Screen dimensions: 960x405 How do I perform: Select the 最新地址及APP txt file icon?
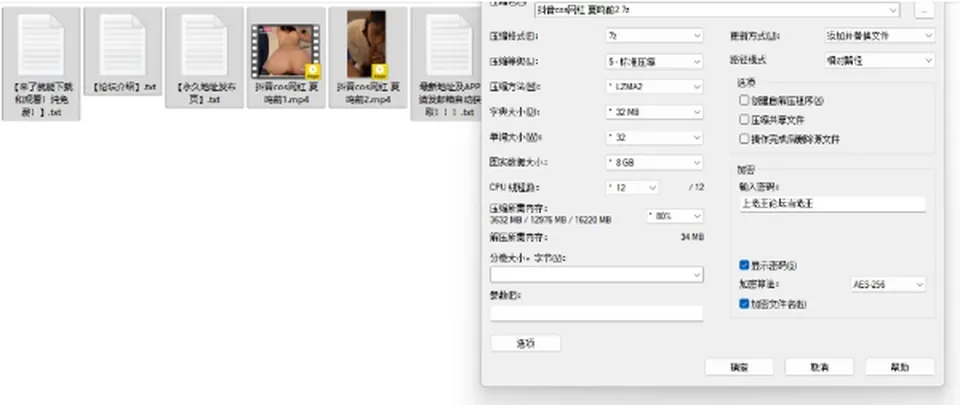pos(449,45)
